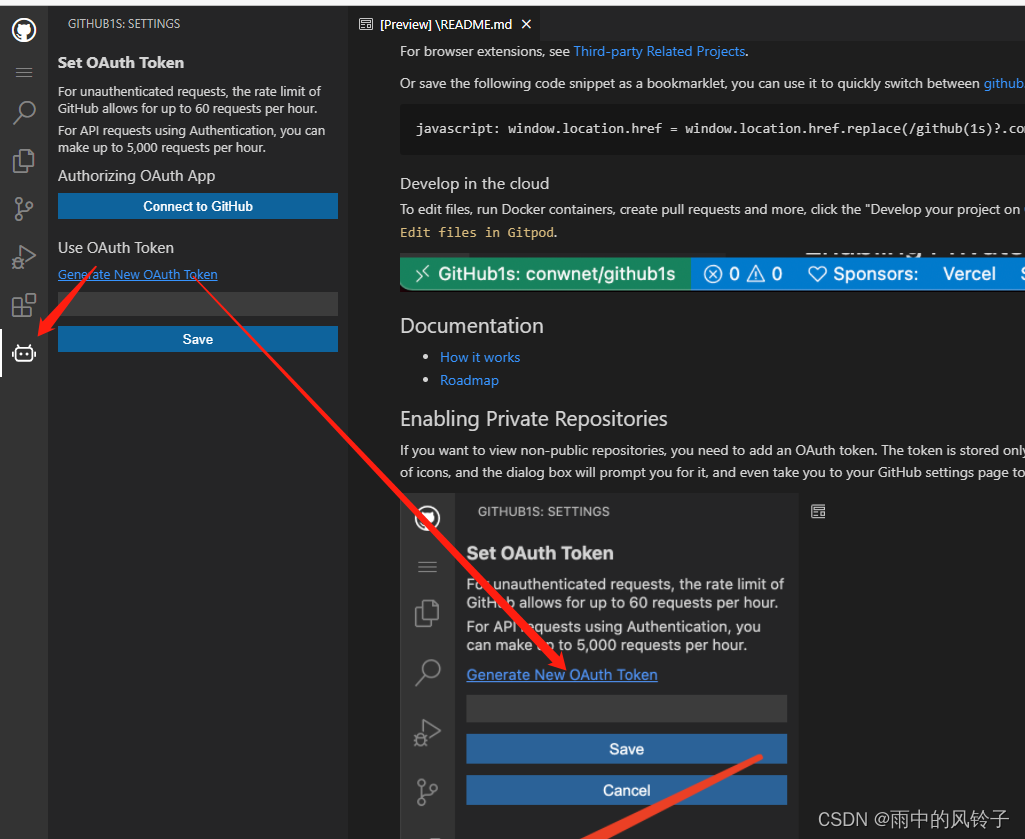Select the [Preview] README.md tab
The width and height of the screenshot is (1025, 839).
(445, 24)
